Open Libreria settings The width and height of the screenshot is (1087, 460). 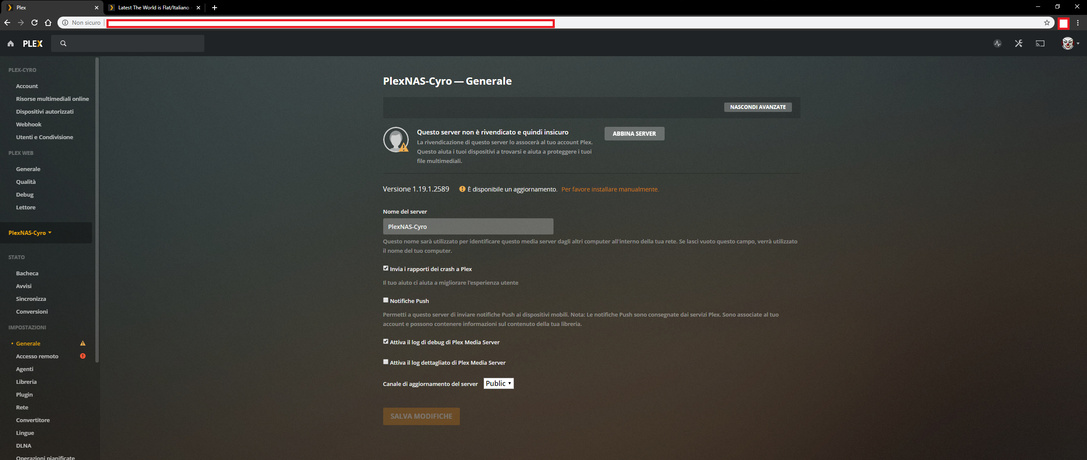(x=26, y=382)
